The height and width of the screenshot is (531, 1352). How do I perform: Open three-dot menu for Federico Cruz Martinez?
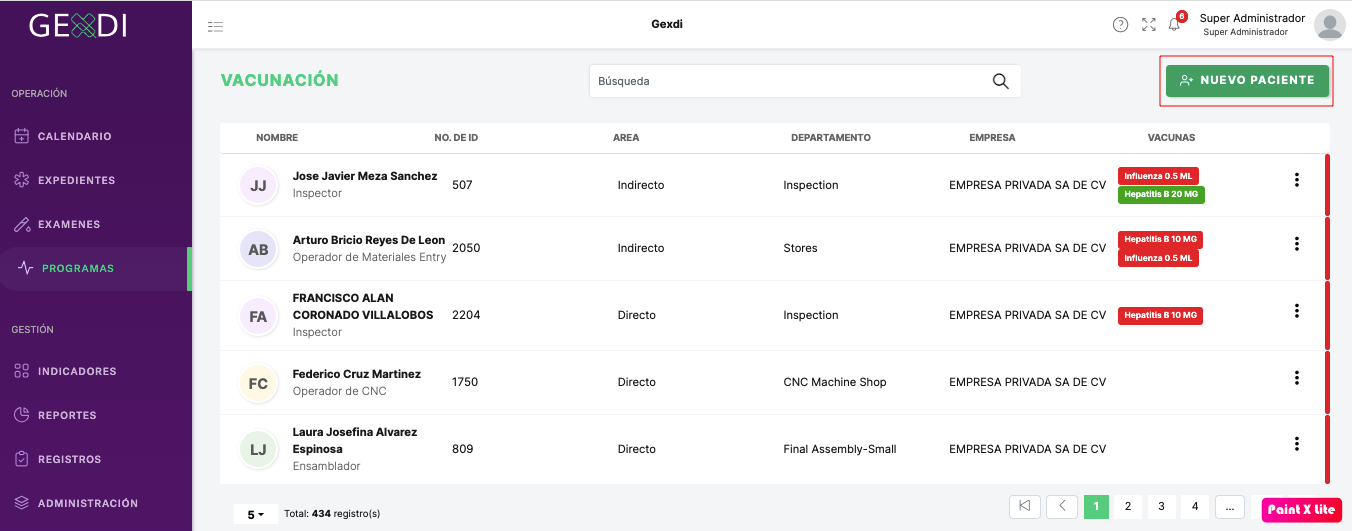point(1296,378)
